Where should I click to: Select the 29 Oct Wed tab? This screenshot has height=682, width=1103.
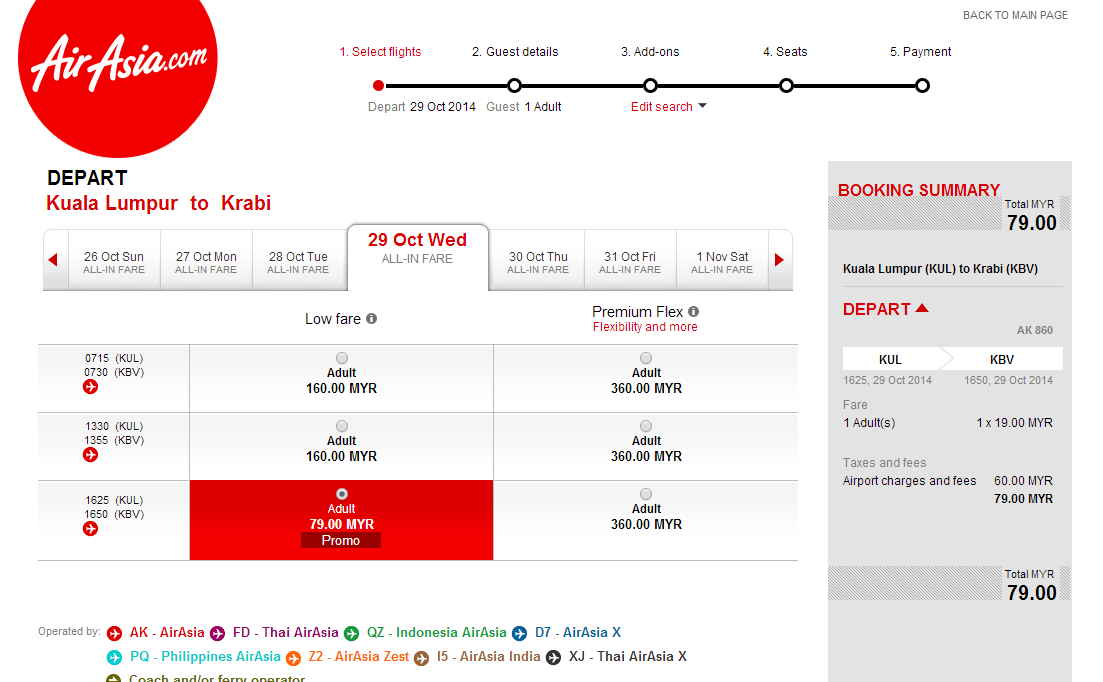coord(418,257)
